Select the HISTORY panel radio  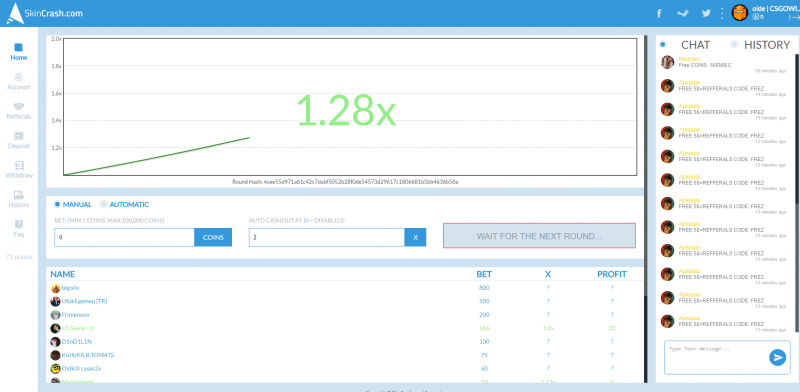click(734, 44)
